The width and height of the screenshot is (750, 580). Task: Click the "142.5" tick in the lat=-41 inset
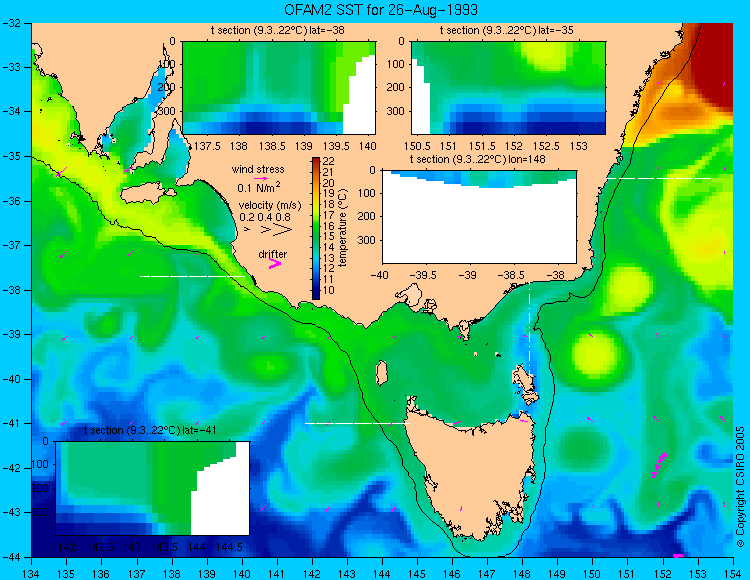[100, 547]
